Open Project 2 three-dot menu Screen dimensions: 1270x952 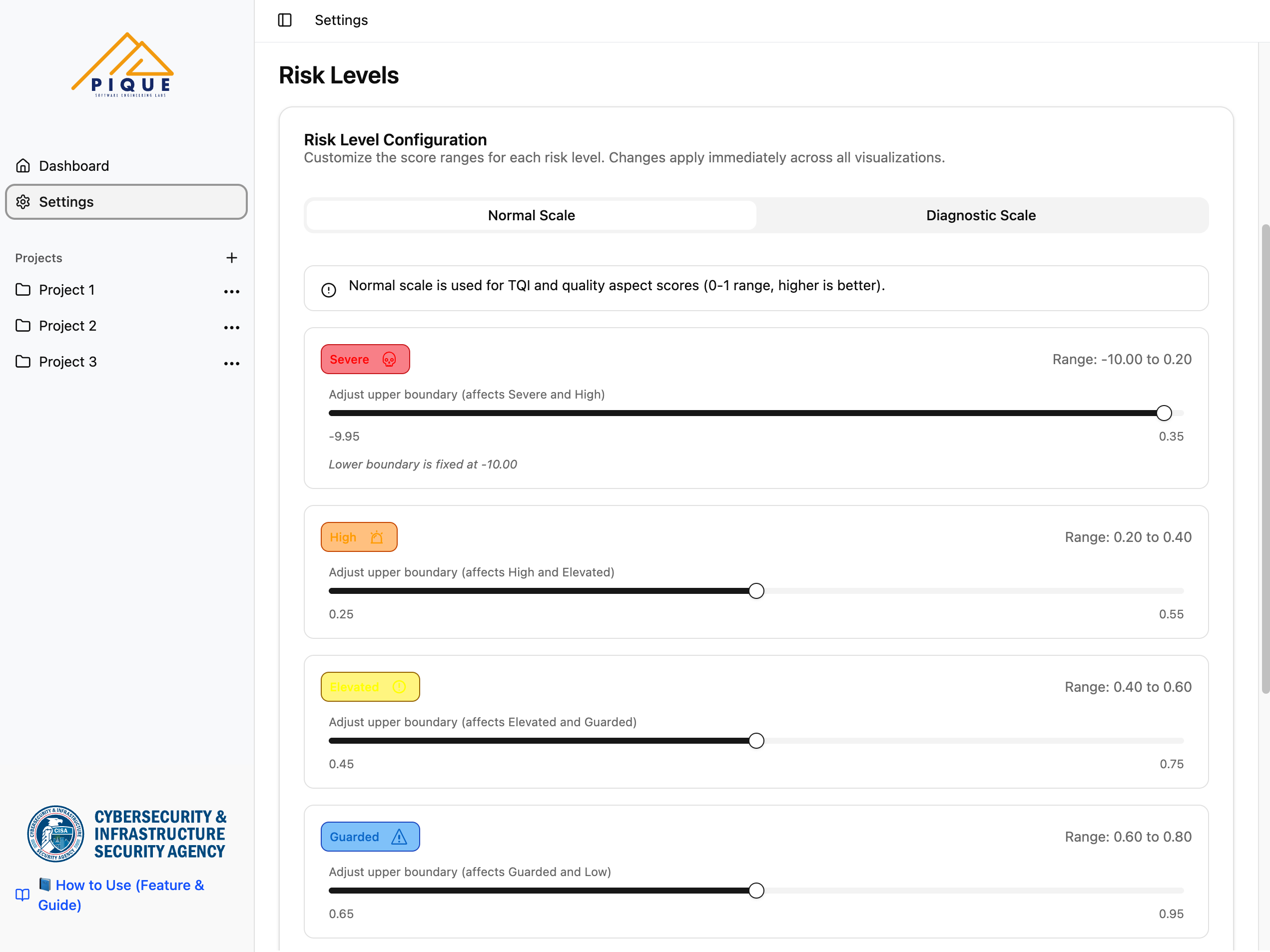tap(231, 328)
